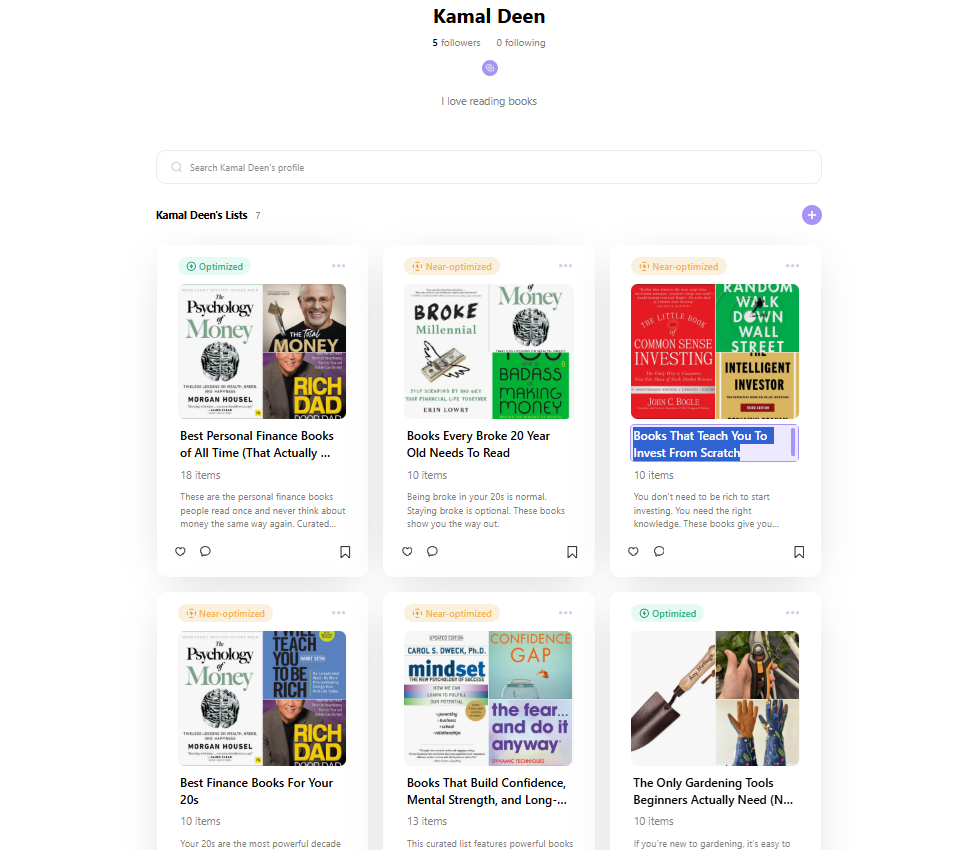Click heart icon on Invest From Scratch list
The image size is (966, 850).
(x=633, y=551)
